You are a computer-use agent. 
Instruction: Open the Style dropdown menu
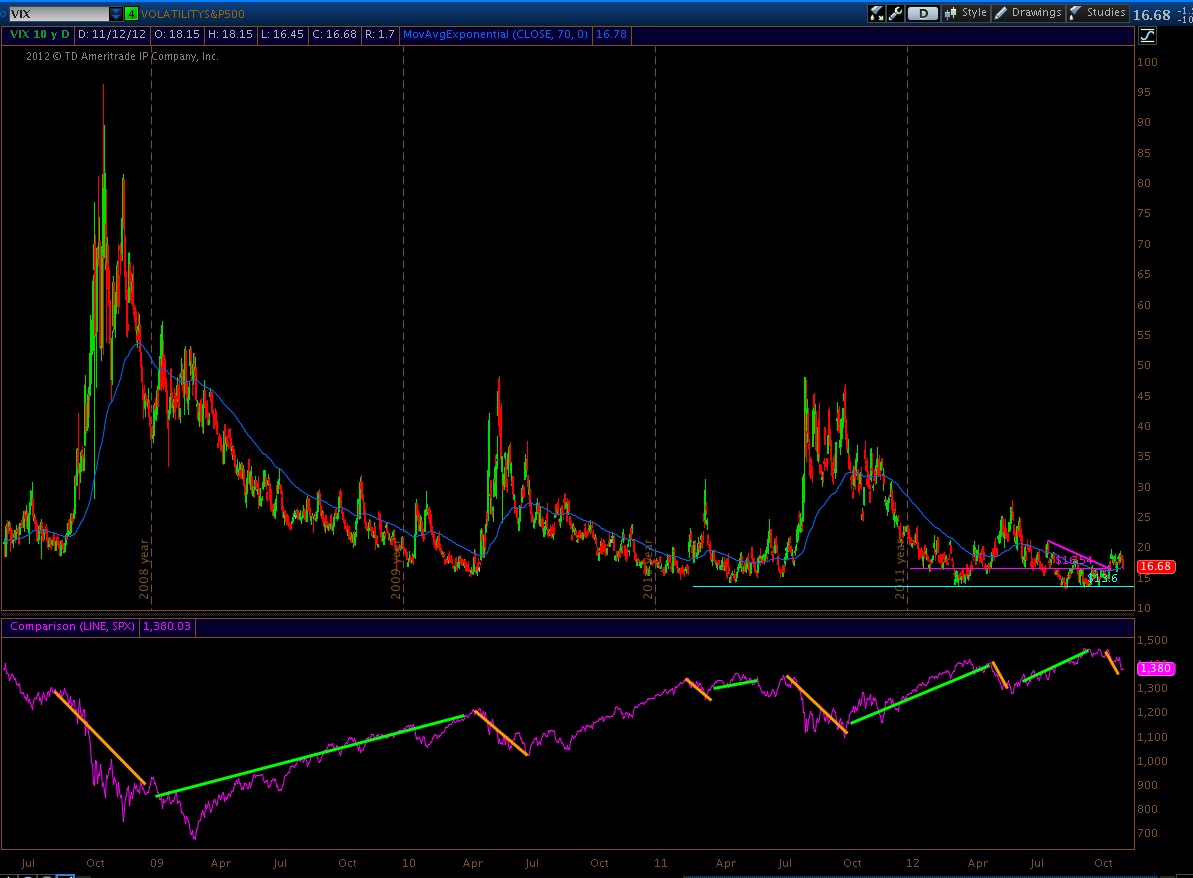click(x=973, y=12)
